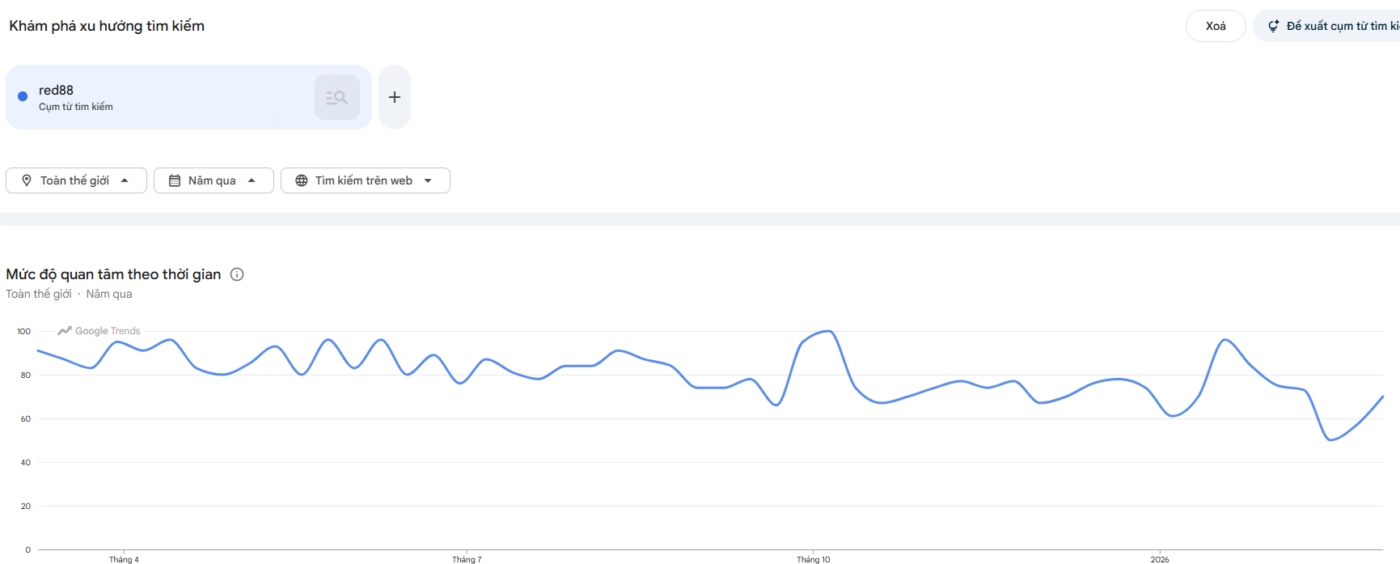Image resolution: width=1400 pixels, height=564 pixels.
Task: Click the 2026 axis label
Action: point(1159,559)
